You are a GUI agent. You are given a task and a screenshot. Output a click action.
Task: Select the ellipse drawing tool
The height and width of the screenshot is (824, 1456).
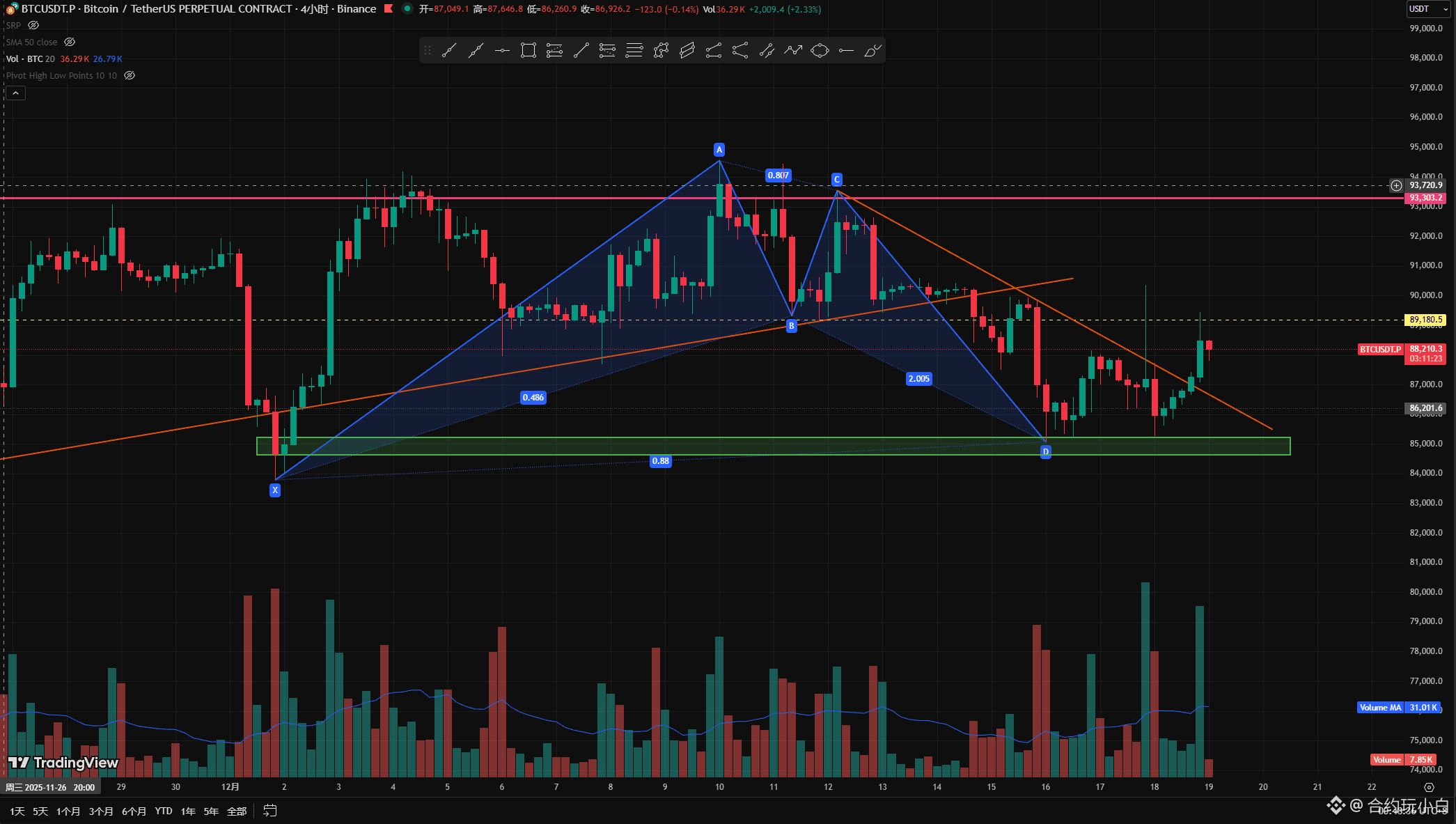(820, 50)
